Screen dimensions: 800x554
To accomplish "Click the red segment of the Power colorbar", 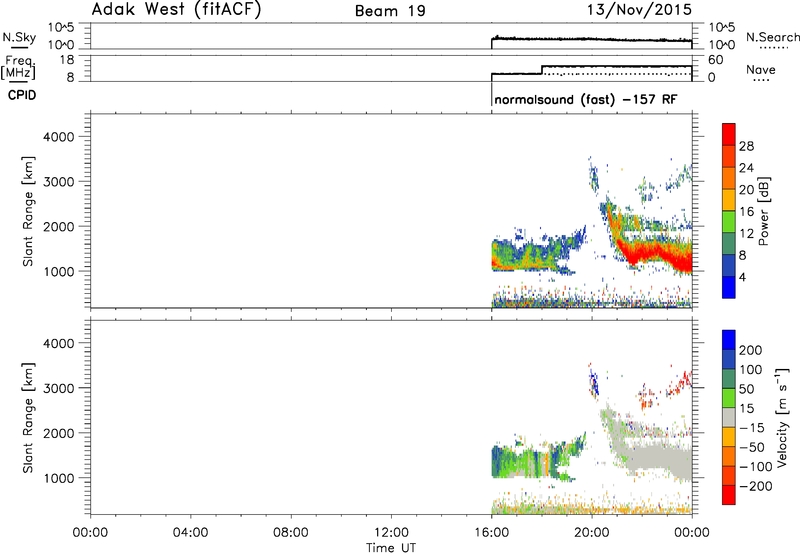I will pos(729,134).
